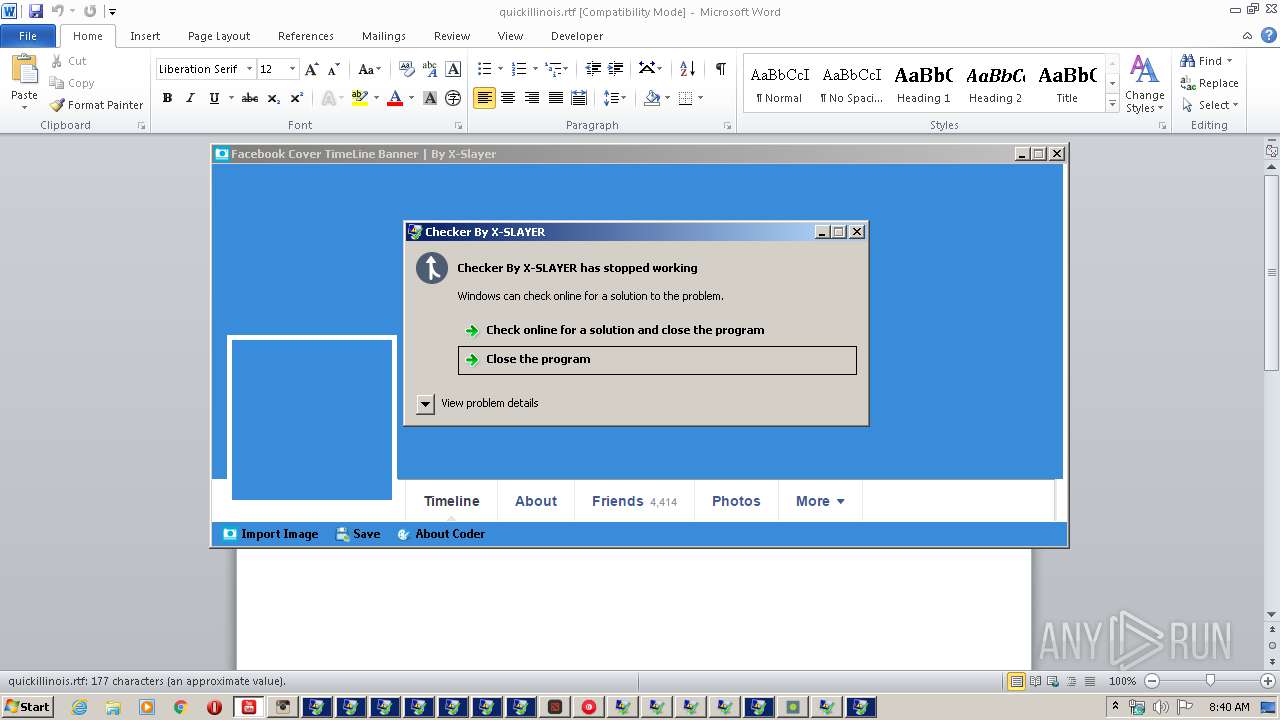The height and width of the screenshot is (720, 1280).
Task: Open the Photos tab in banner
Action: point(736,501)
